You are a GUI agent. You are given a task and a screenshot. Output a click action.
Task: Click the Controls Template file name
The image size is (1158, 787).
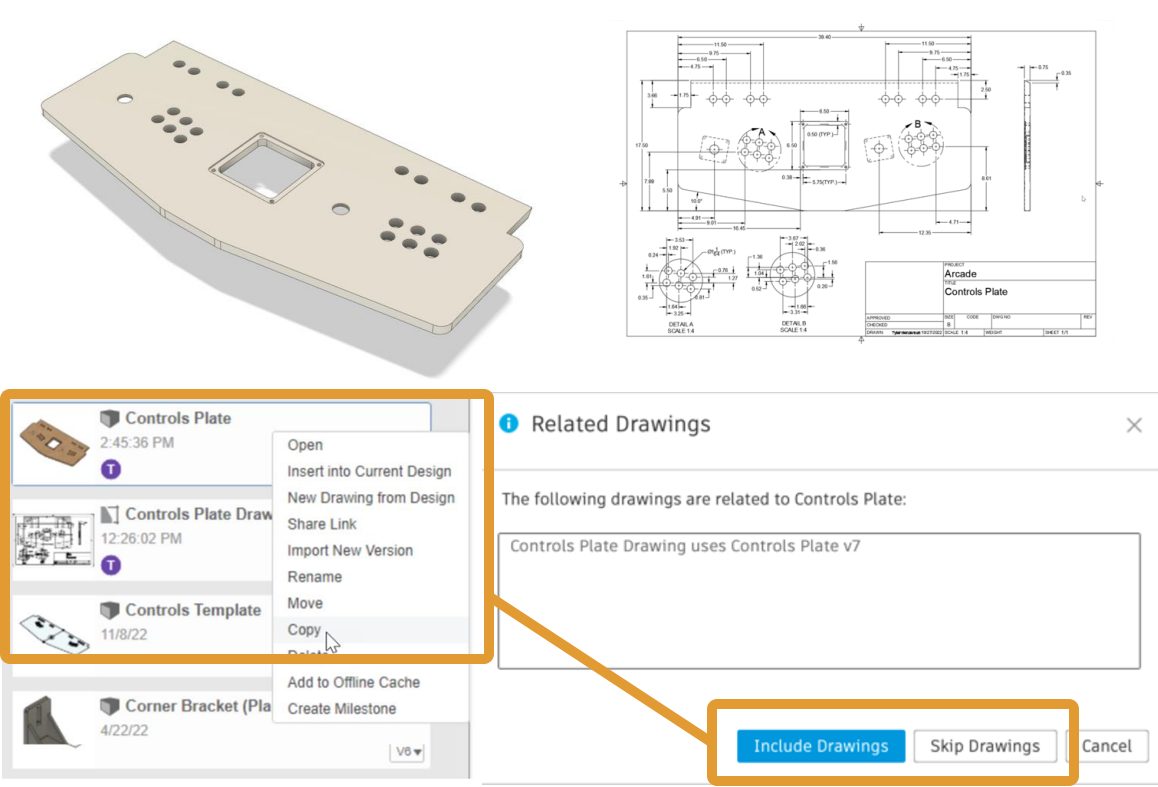pos(193,610)
